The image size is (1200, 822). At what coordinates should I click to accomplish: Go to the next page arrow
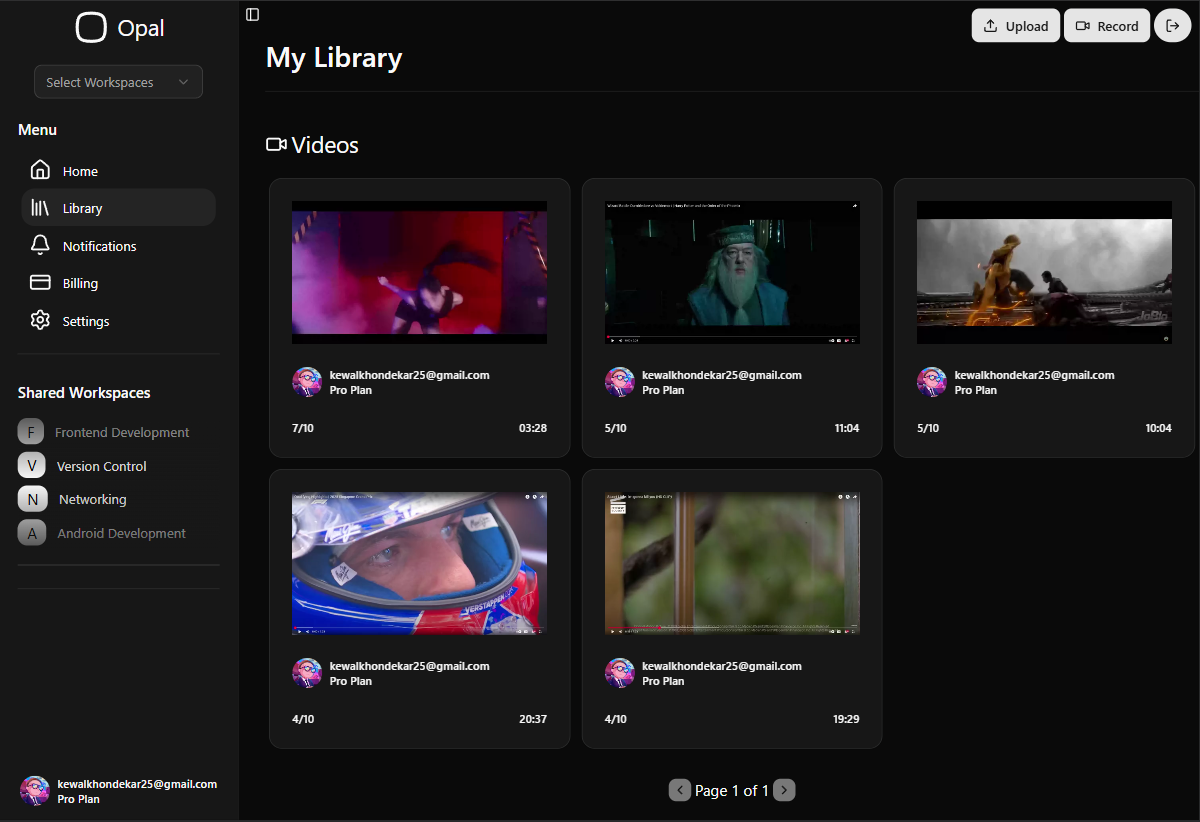[x=785, y=790]
